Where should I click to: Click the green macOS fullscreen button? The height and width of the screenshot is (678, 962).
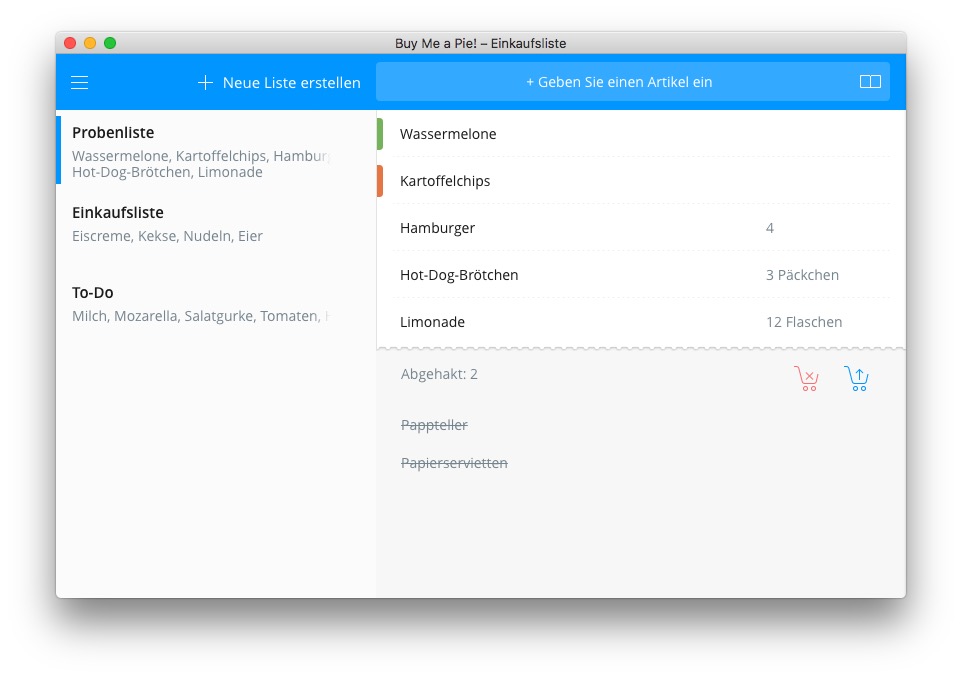click(110, 43)
